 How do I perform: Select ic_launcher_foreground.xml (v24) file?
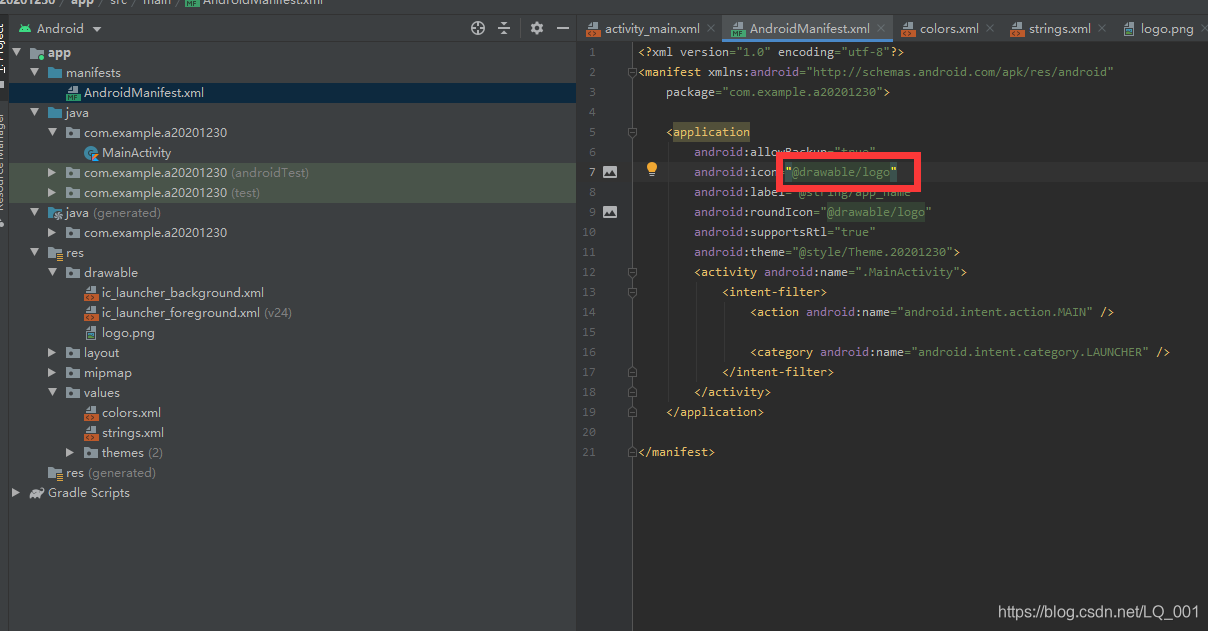tap(197, 313)
